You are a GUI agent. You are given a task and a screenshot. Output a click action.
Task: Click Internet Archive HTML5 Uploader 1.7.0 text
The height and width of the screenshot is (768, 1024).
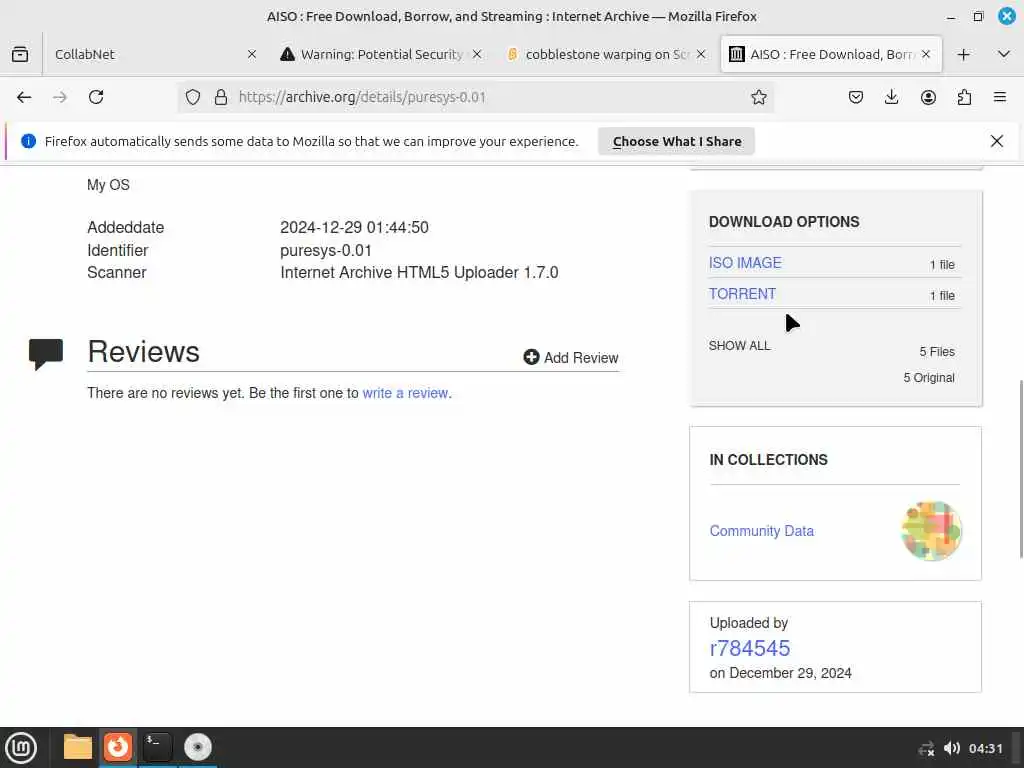point(419,272)
